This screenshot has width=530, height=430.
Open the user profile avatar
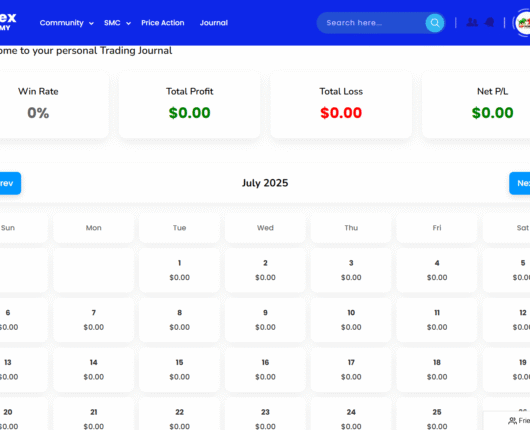(x=523, y=23)
